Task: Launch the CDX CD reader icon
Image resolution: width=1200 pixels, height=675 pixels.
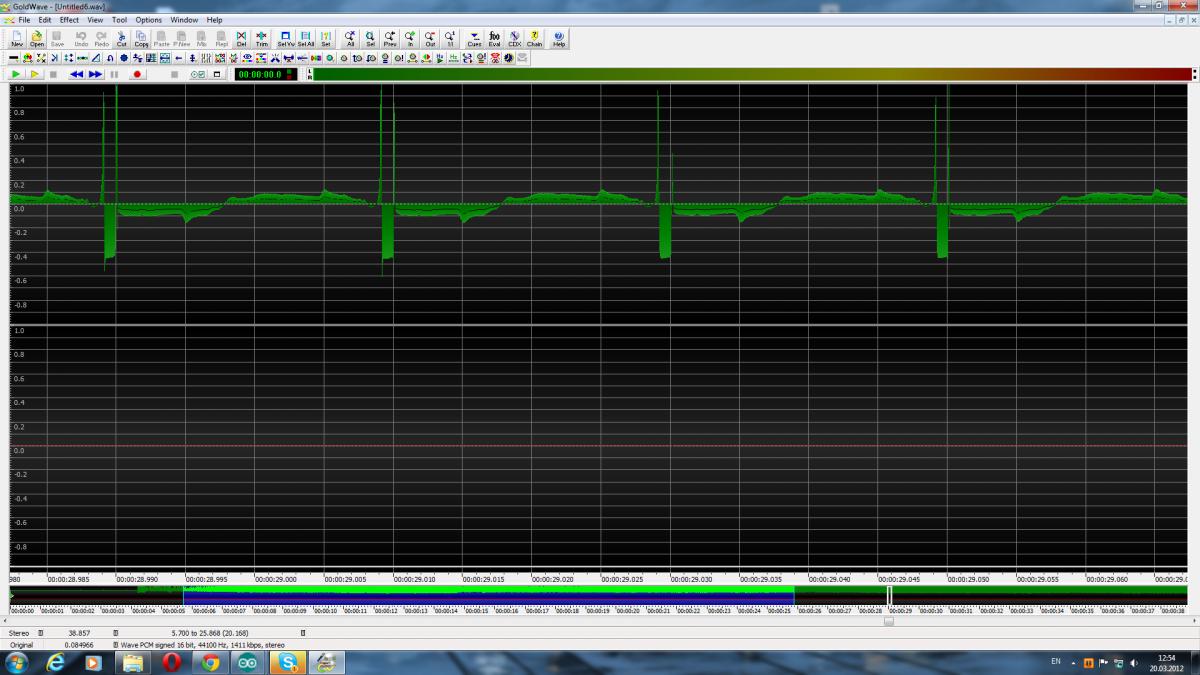Action: pyautogui.click(x=515, y=39)
